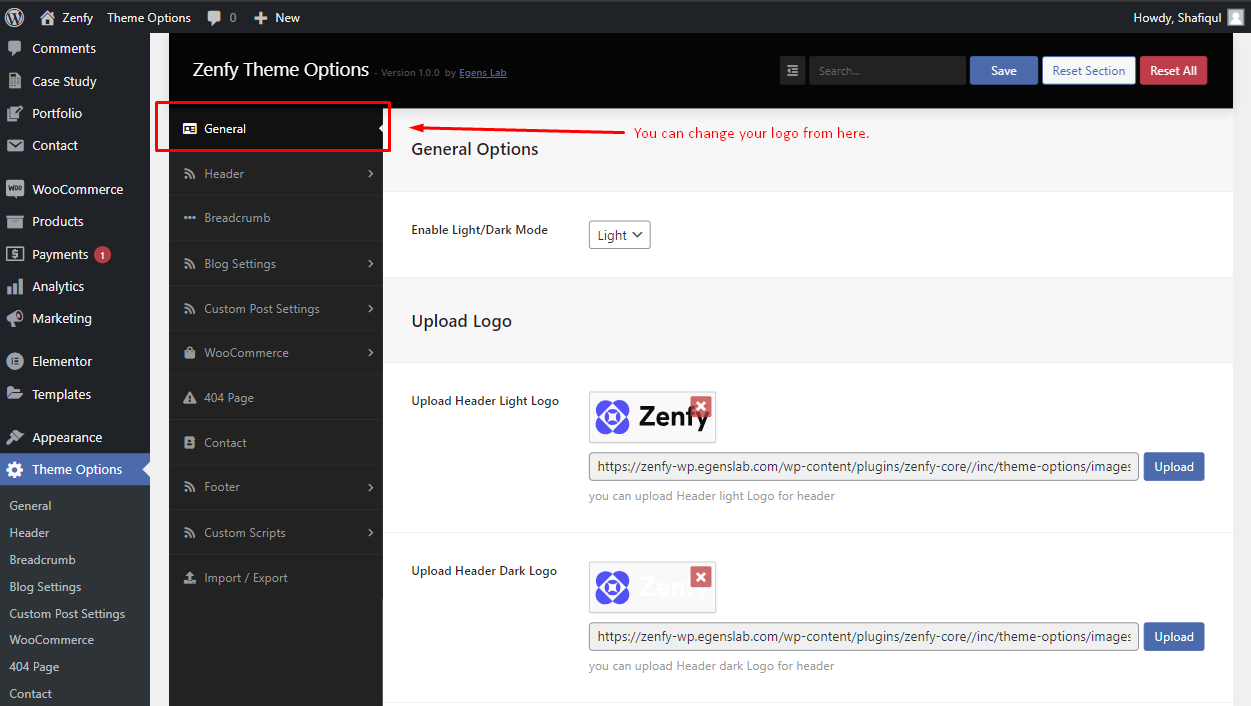The width and height of the screenshot is (1251, 706).
Task: Remove the Header Dark Logo image
Action: pyautogui.click(x=701, y=576)
